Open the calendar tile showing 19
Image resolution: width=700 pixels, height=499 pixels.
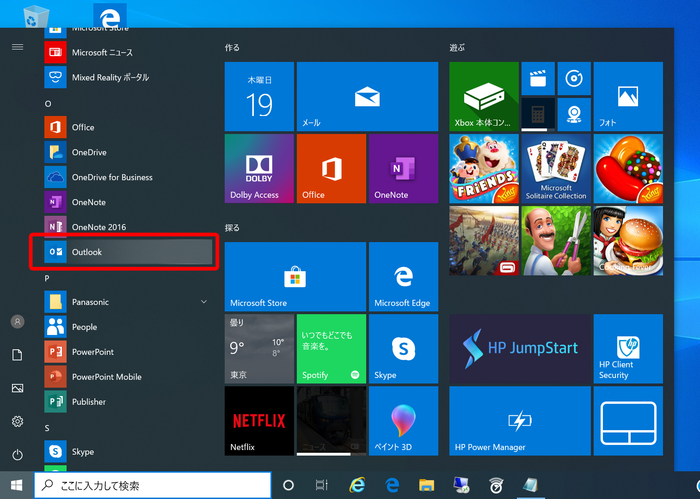pyautogui.click(x=259, y=96)
